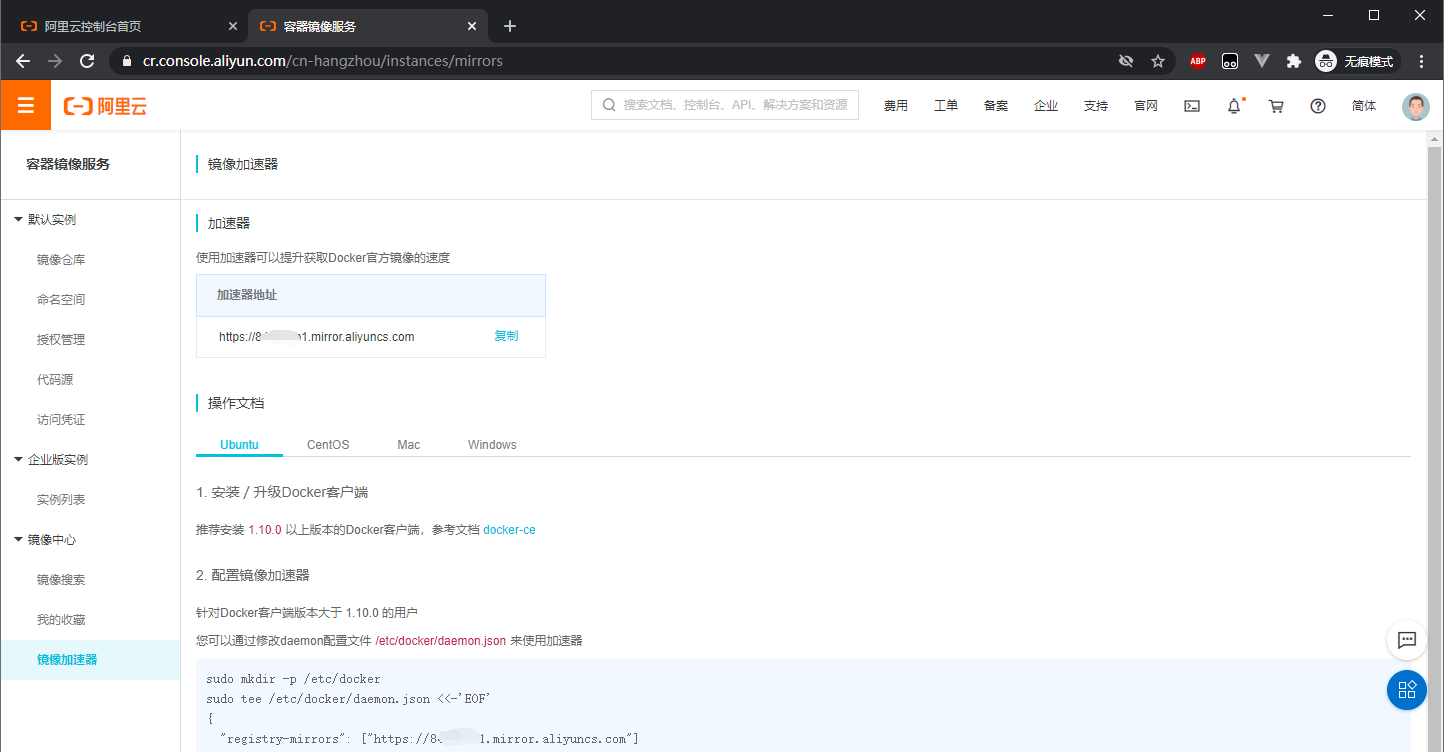Click the extension icon next to ABP
The height and width of the screenshot is (752, 1444).
click(x=1230, y=61)
